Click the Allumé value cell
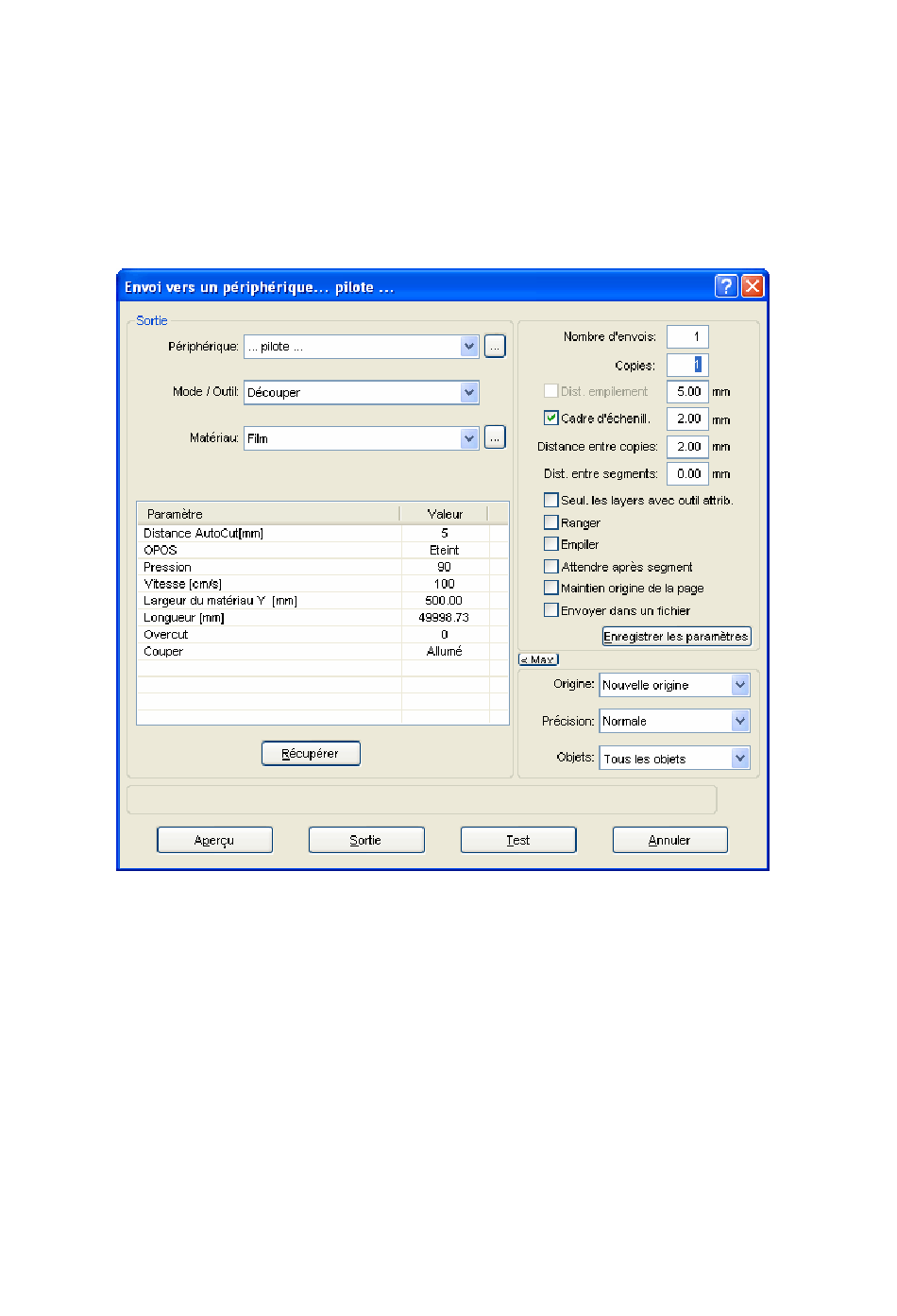The height and width of the screenshot is (1316, 897). coord(445,652)
